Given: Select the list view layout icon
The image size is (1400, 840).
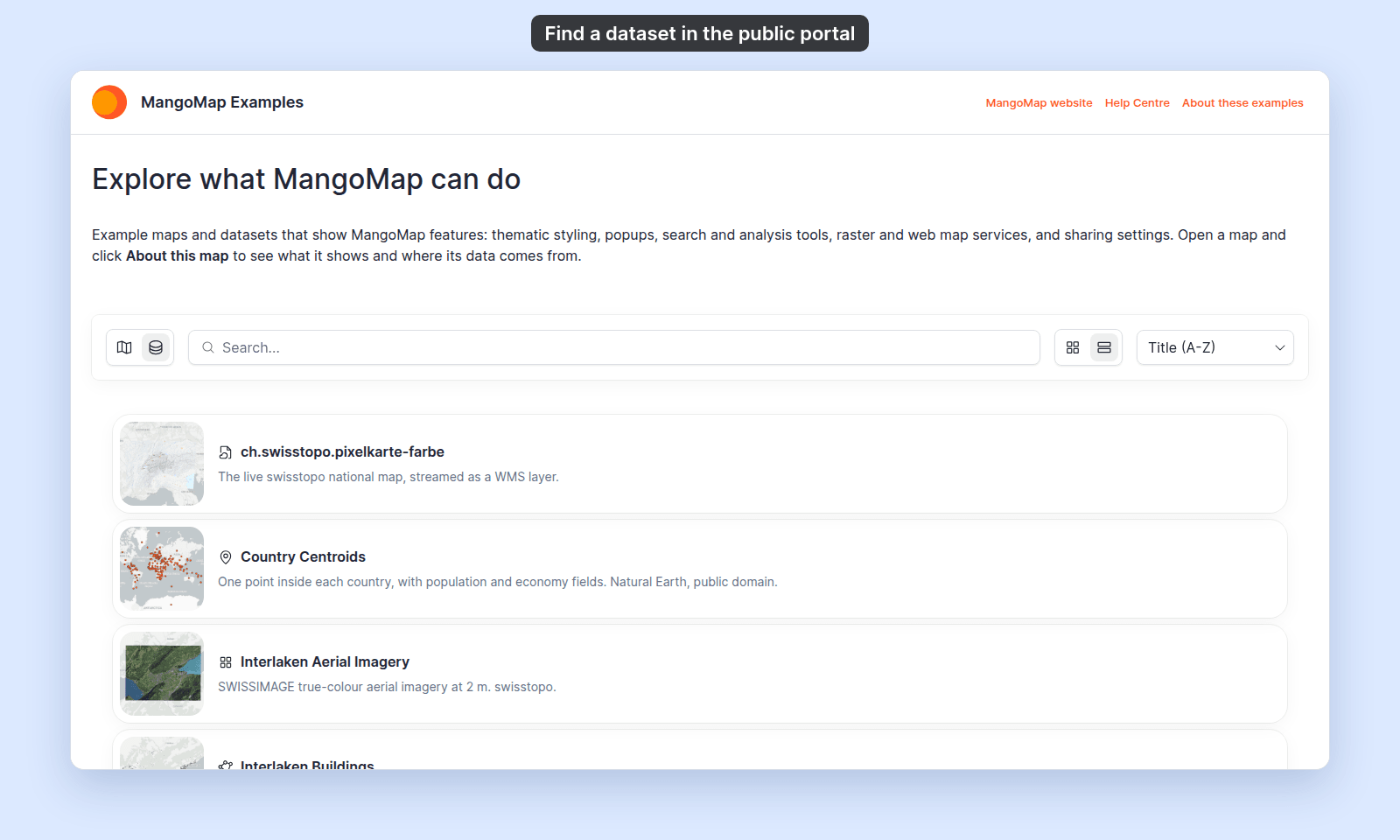Looking at the screenshot, I should click(1104, 347).
